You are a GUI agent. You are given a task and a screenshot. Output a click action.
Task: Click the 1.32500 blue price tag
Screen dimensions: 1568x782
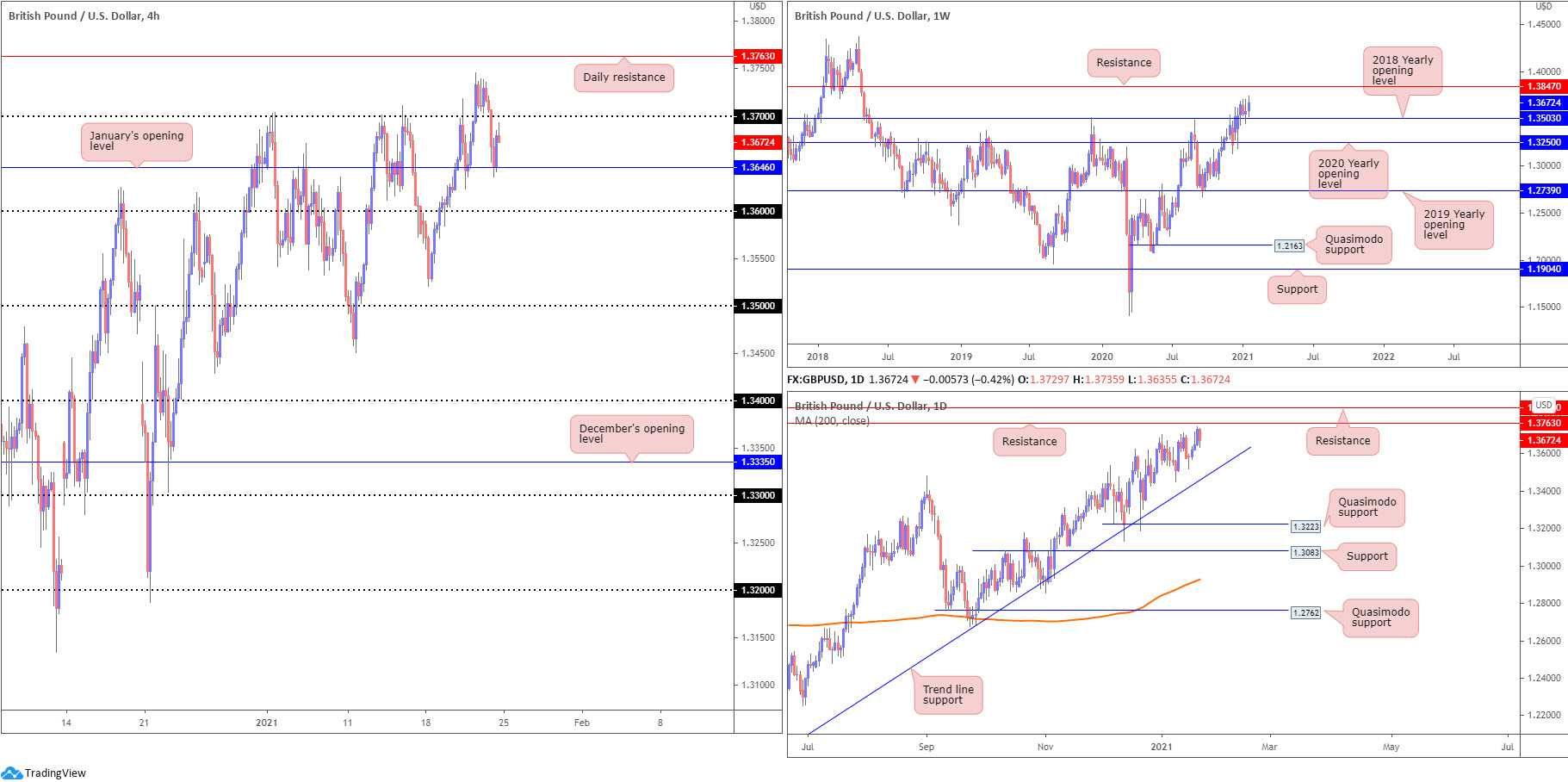(1544, 142)
